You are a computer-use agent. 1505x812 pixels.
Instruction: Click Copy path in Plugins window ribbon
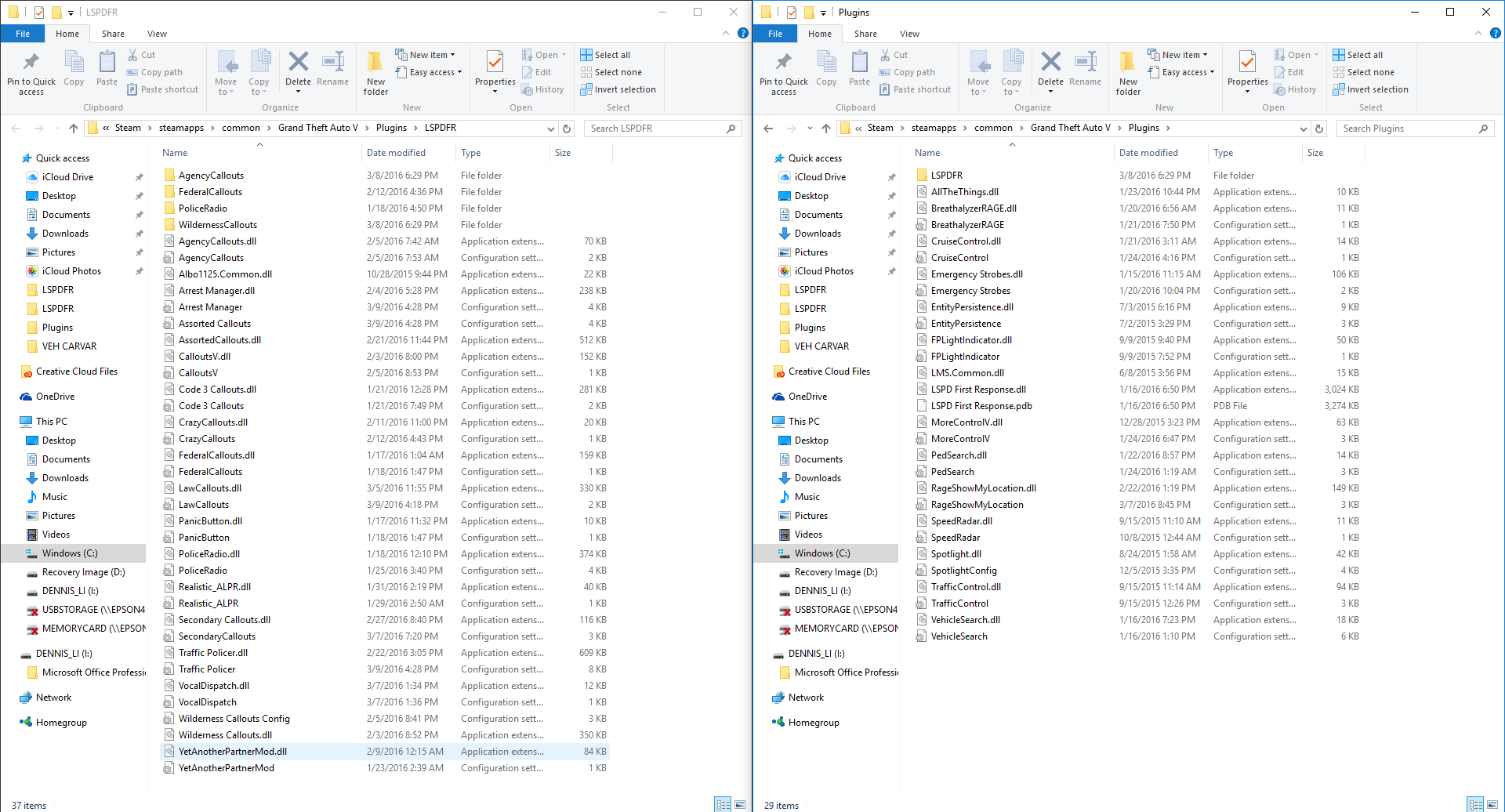(907, 72)
